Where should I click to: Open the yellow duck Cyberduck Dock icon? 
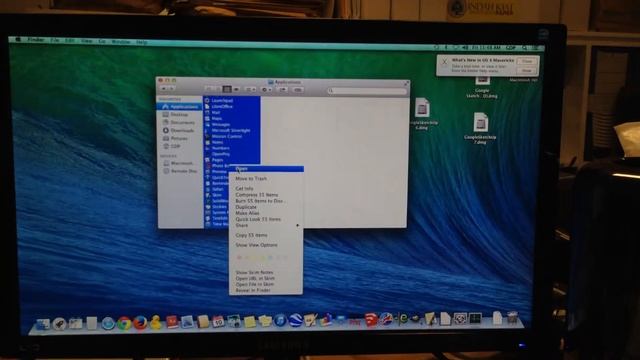click(x=156, y=322)
